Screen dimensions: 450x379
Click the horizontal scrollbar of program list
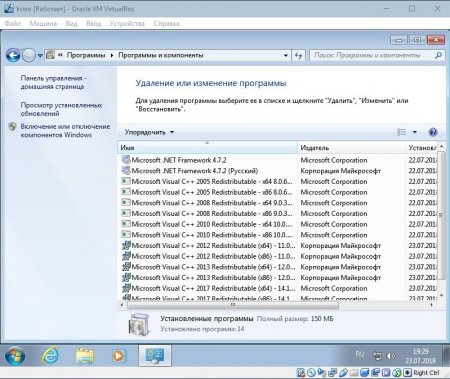(232, 305)
